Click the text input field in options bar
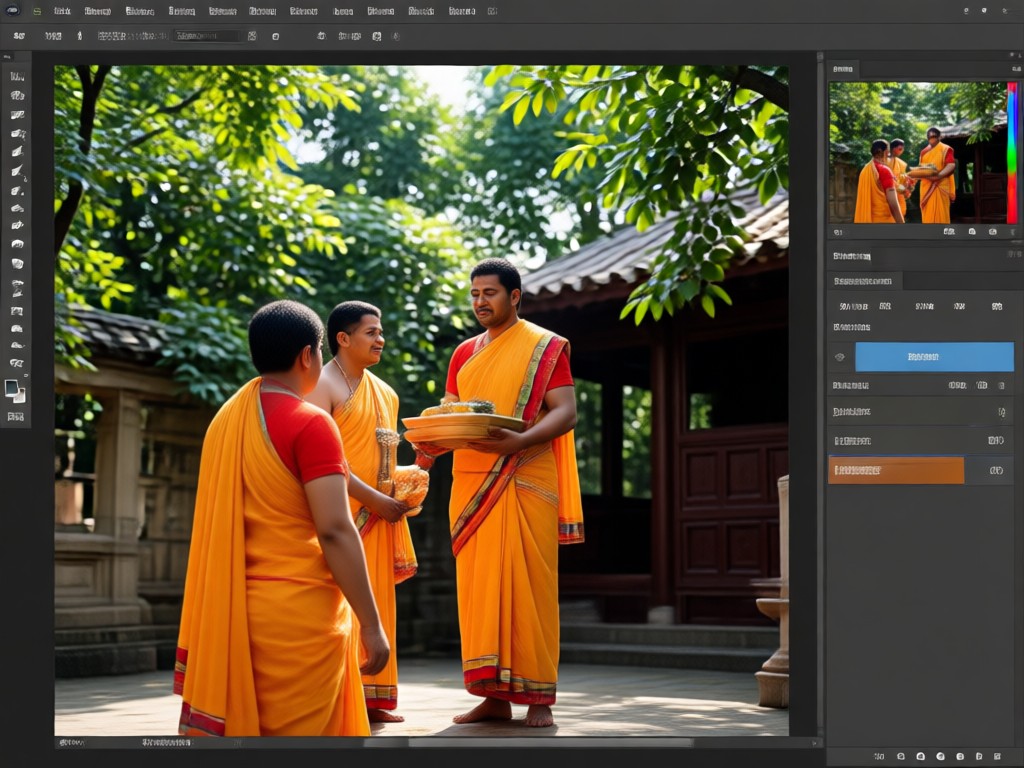 click(x=208, y=36)
